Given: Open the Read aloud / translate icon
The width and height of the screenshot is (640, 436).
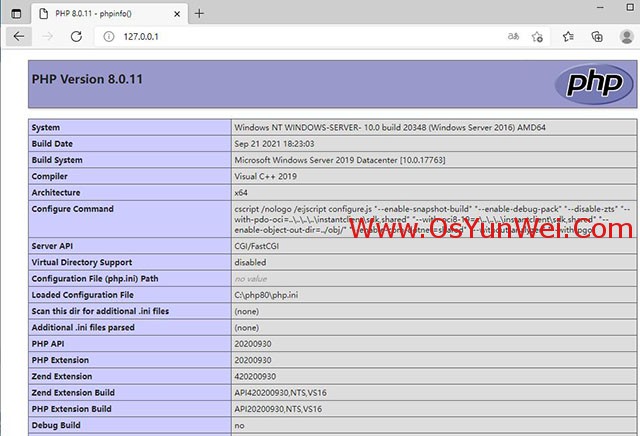Looking at the screenshot, I should pyautogui.click(x=513, y=36).
